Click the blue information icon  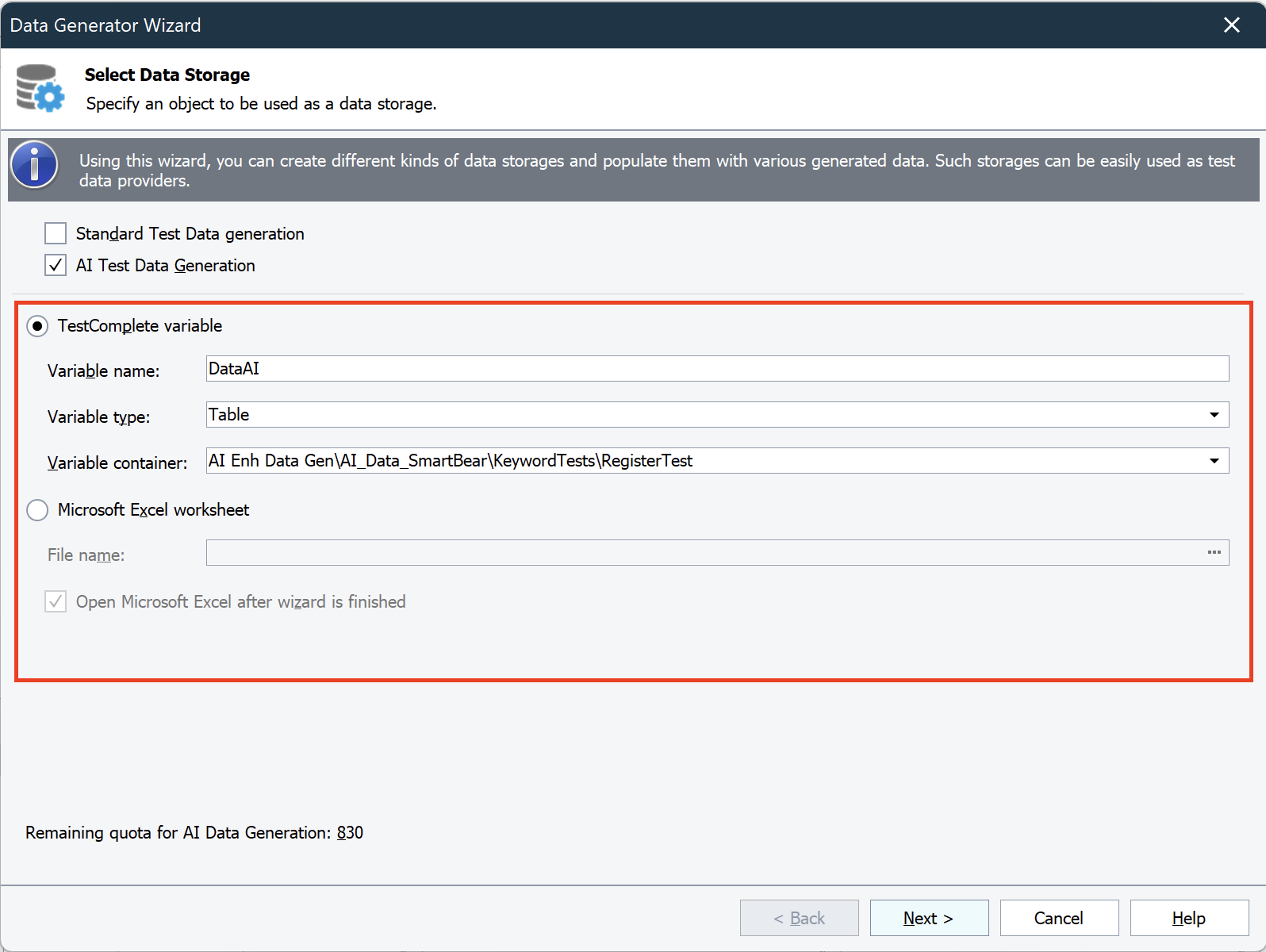pyautogui.click(x=34, y=165)
